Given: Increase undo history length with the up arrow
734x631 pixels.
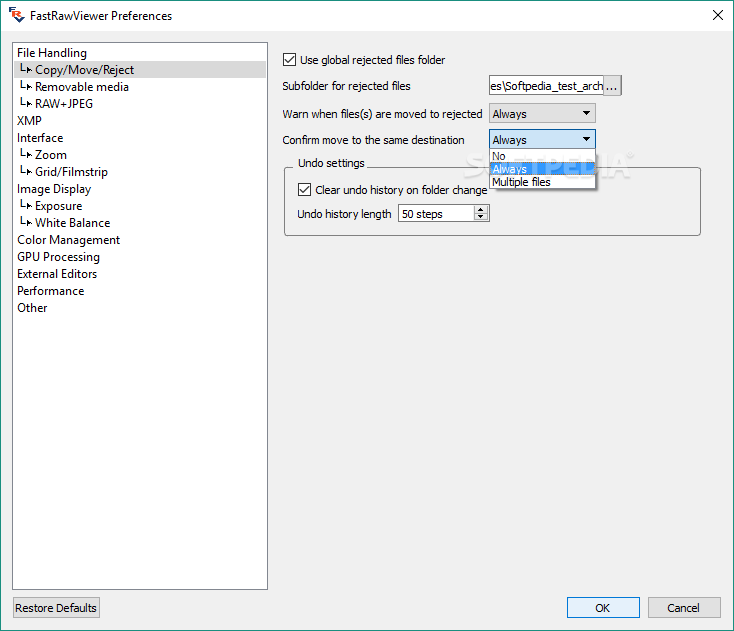Looking at the screenshot, I should tap(481, 210).
